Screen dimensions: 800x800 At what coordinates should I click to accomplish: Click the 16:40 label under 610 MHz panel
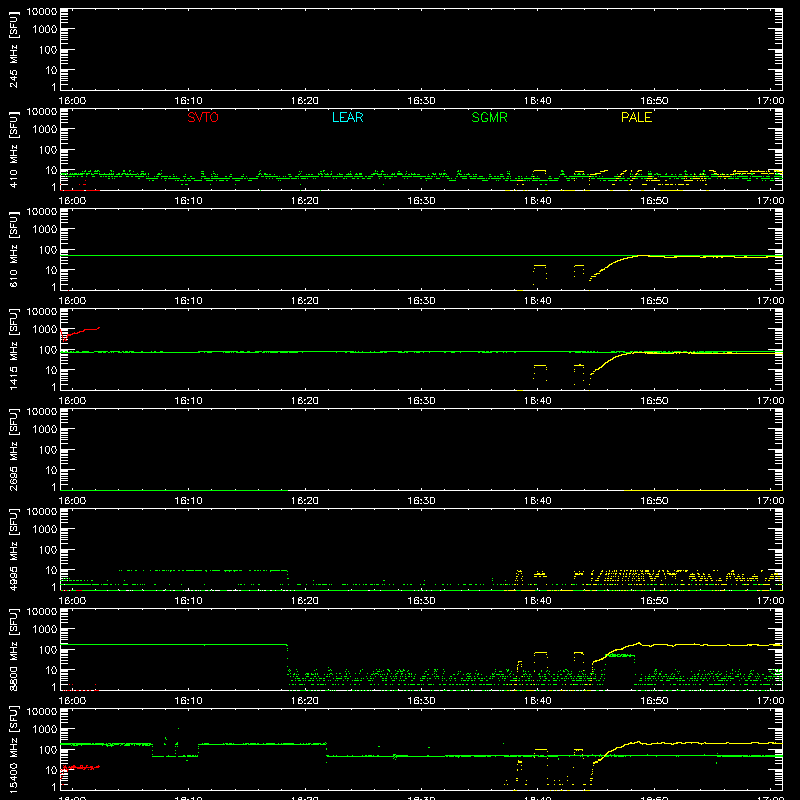538,301
